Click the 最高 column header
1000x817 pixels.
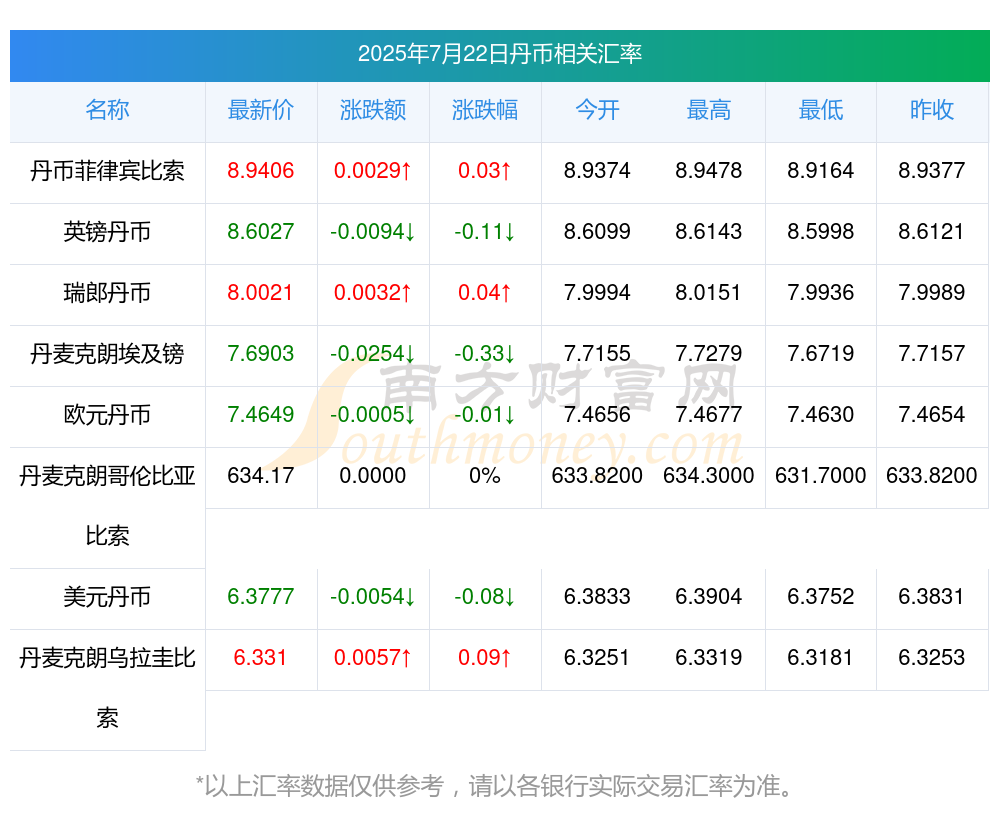709,110
